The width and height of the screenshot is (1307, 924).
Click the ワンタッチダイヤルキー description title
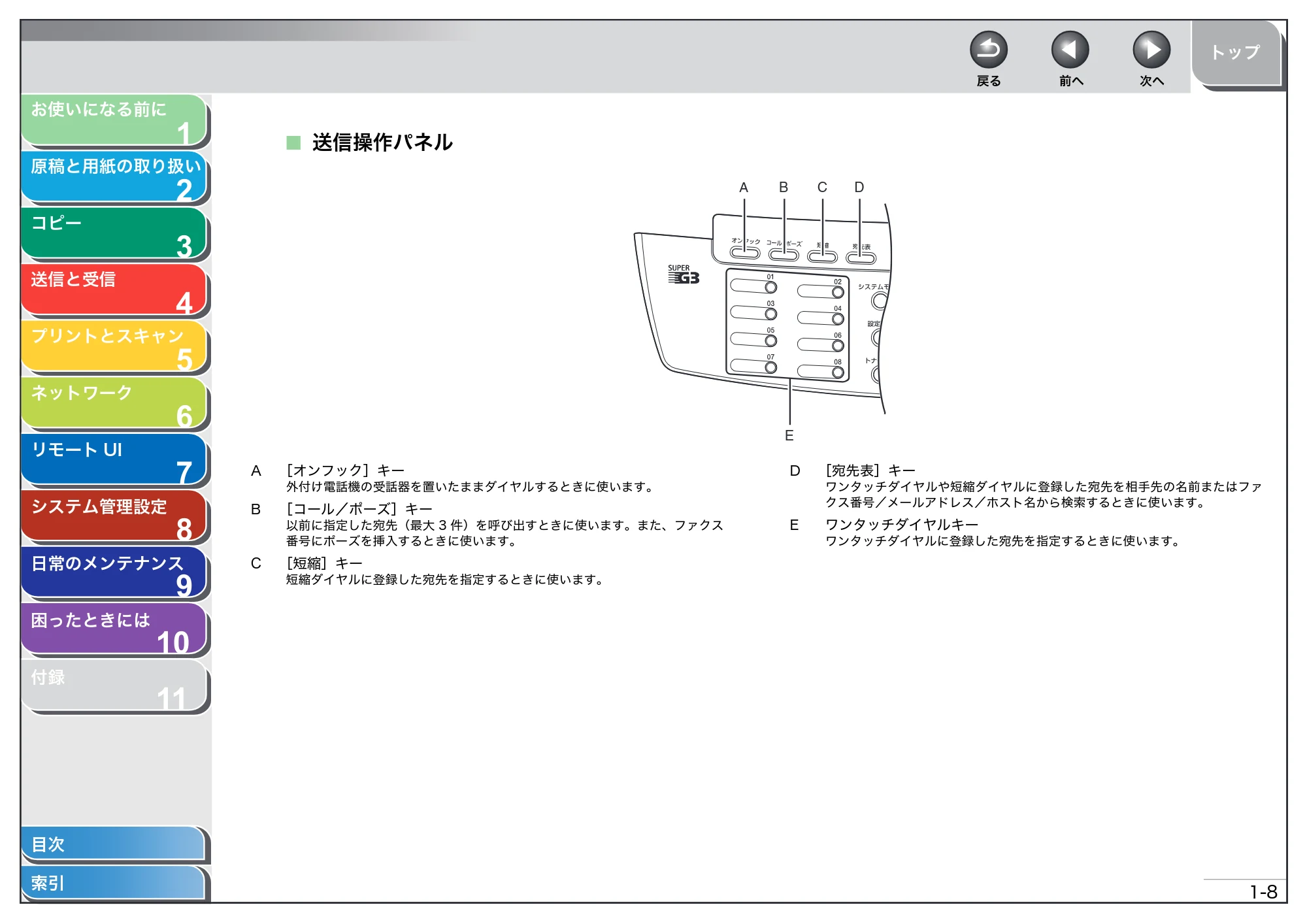[x=902, y=525]
